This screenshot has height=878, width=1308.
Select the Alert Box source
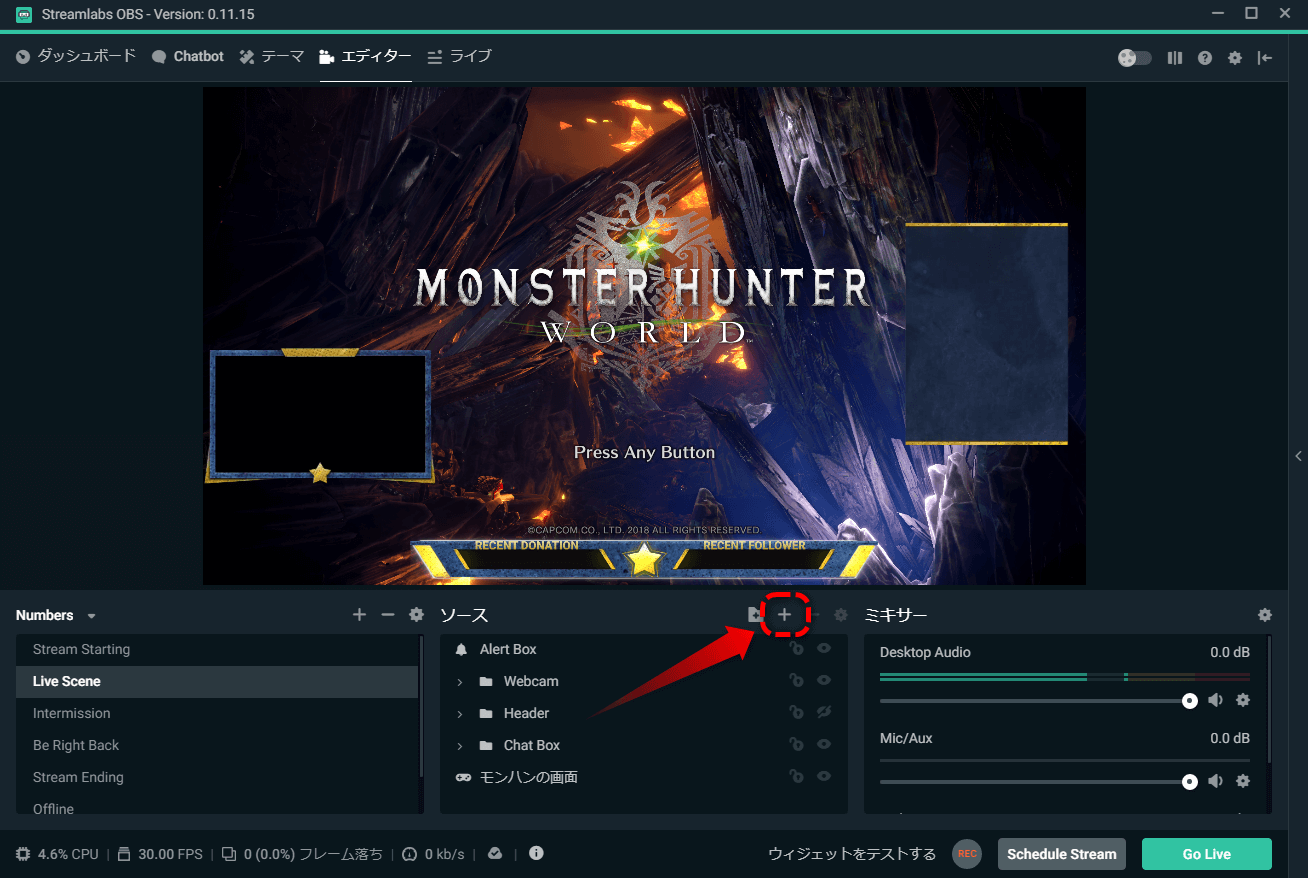[644, 649]
